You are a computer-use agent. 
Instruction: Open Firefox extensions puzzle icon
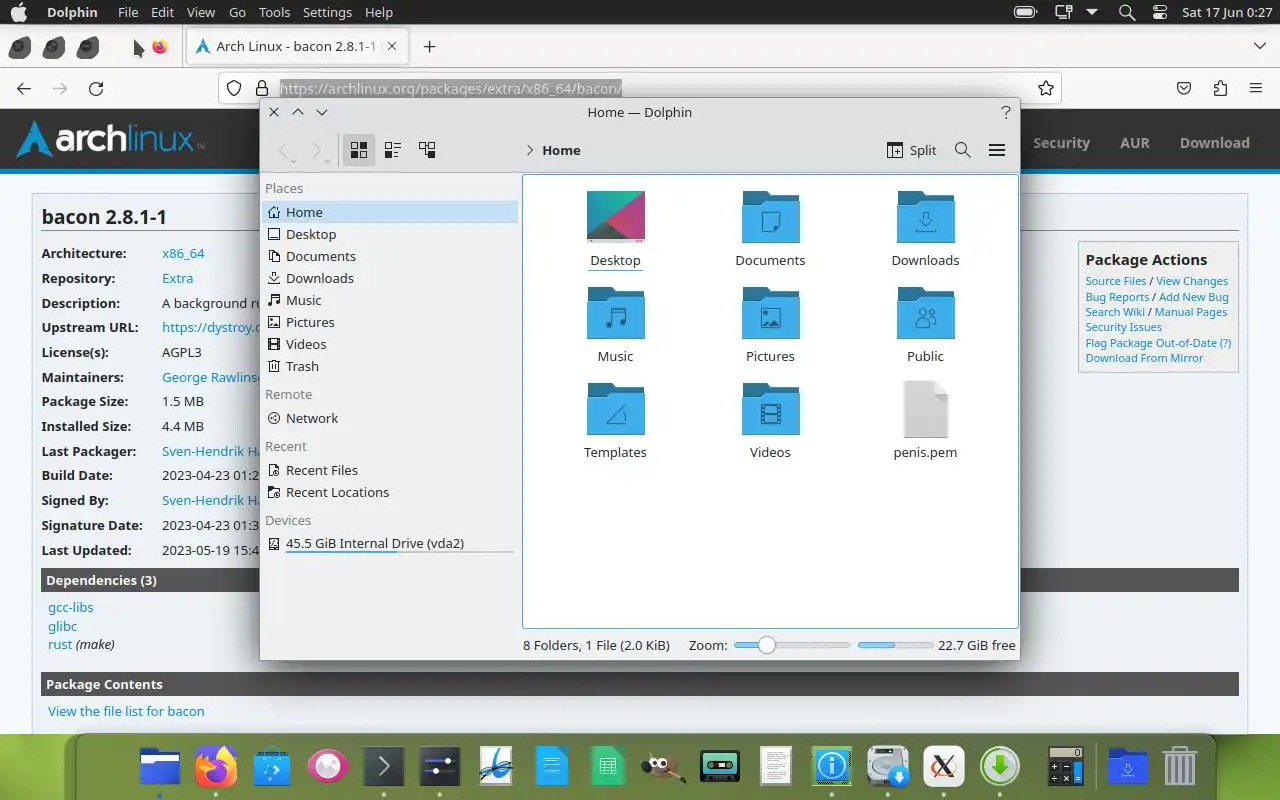[1220, 88]
